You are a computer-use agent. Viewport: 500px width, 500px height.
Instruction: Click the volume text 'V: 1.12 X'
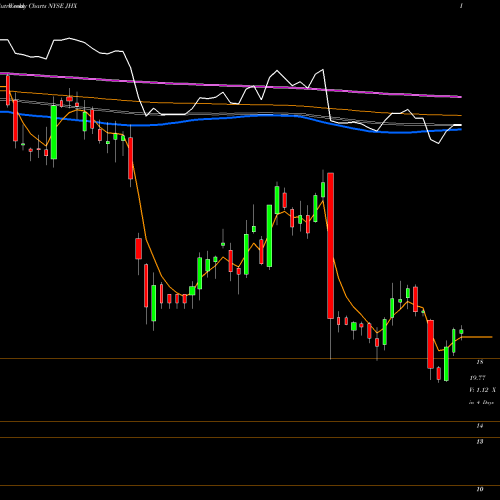(x=482, y=390)
